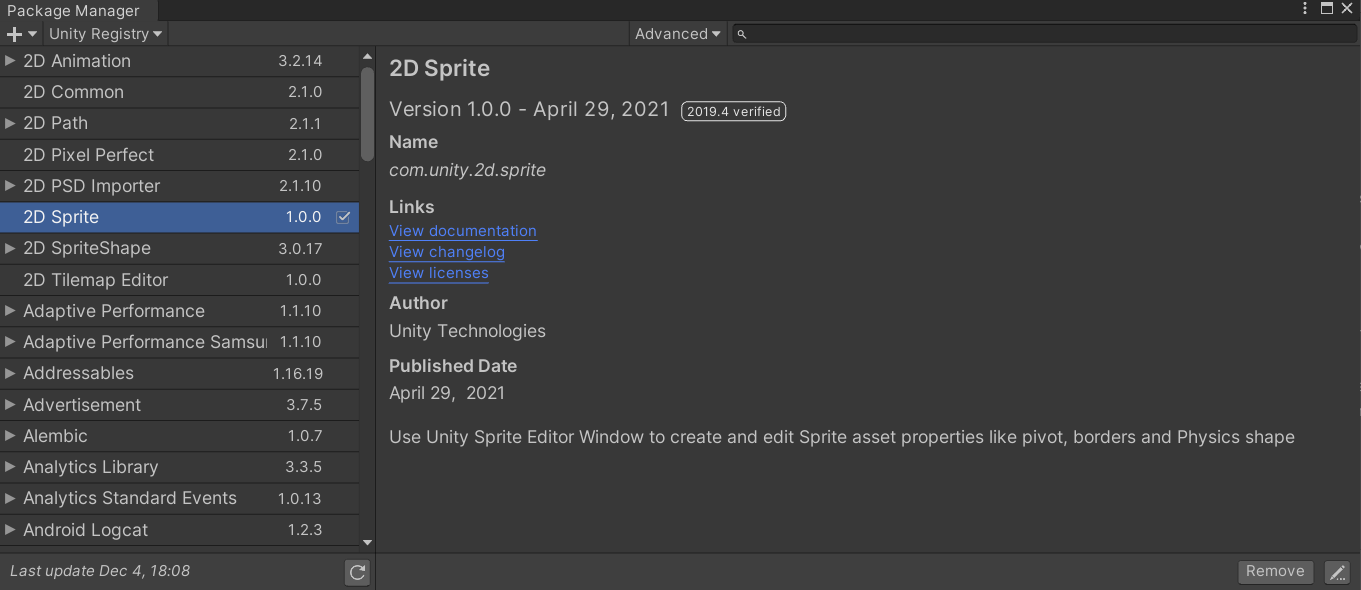Select the Android Logcat package name

85,530
